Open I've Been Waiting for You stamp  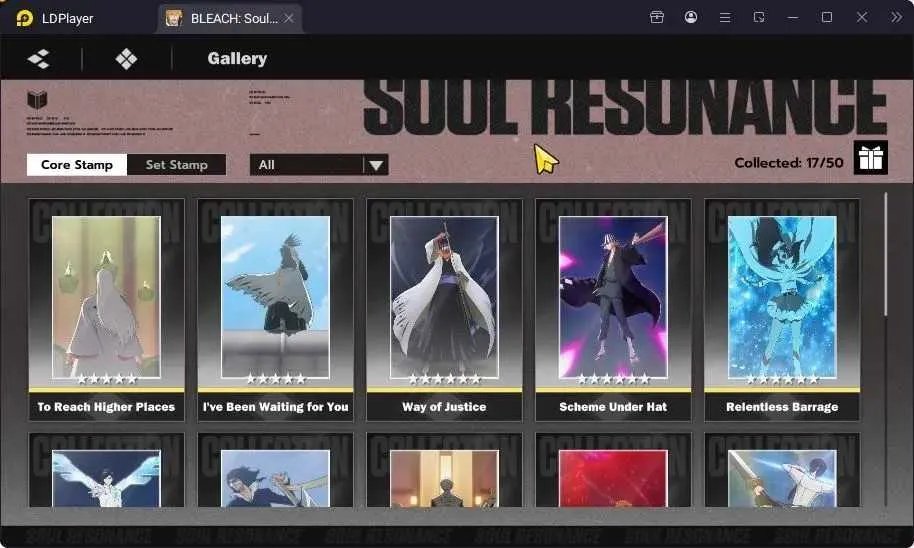pyautogui.click(x=275, y=310)
